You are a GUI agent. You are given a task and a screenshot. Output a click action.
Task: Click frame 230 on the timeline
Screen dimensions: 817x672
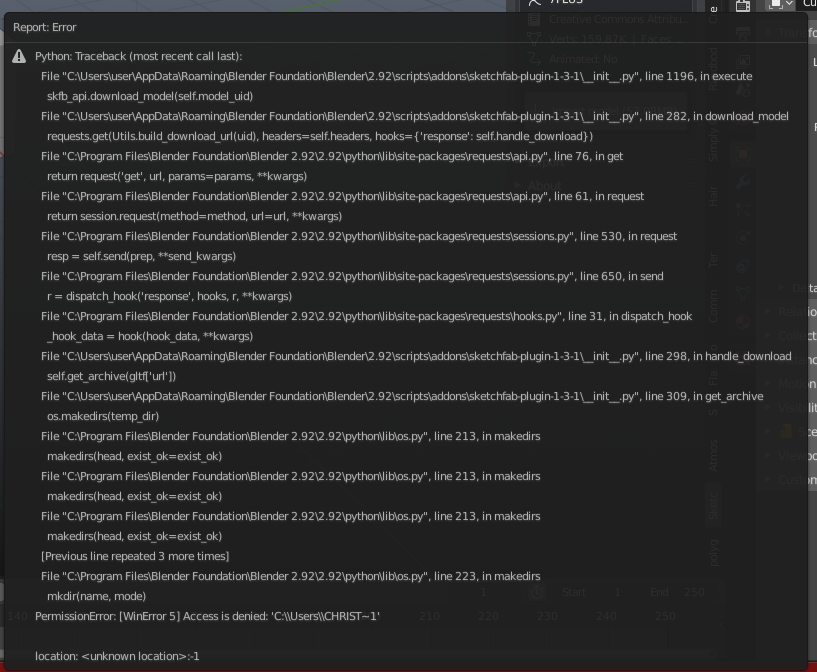[545, 616]
